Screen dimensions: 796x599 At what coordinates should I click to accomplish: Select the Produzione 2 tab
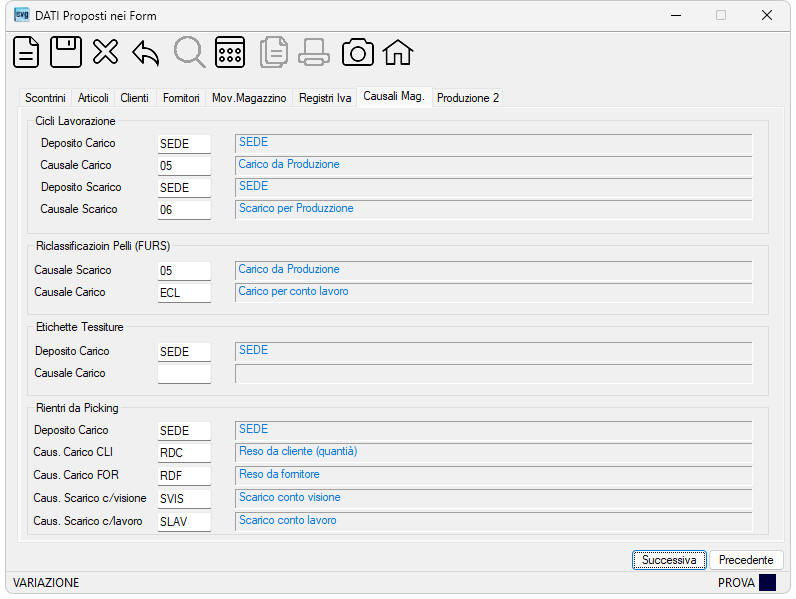[468, 98]
